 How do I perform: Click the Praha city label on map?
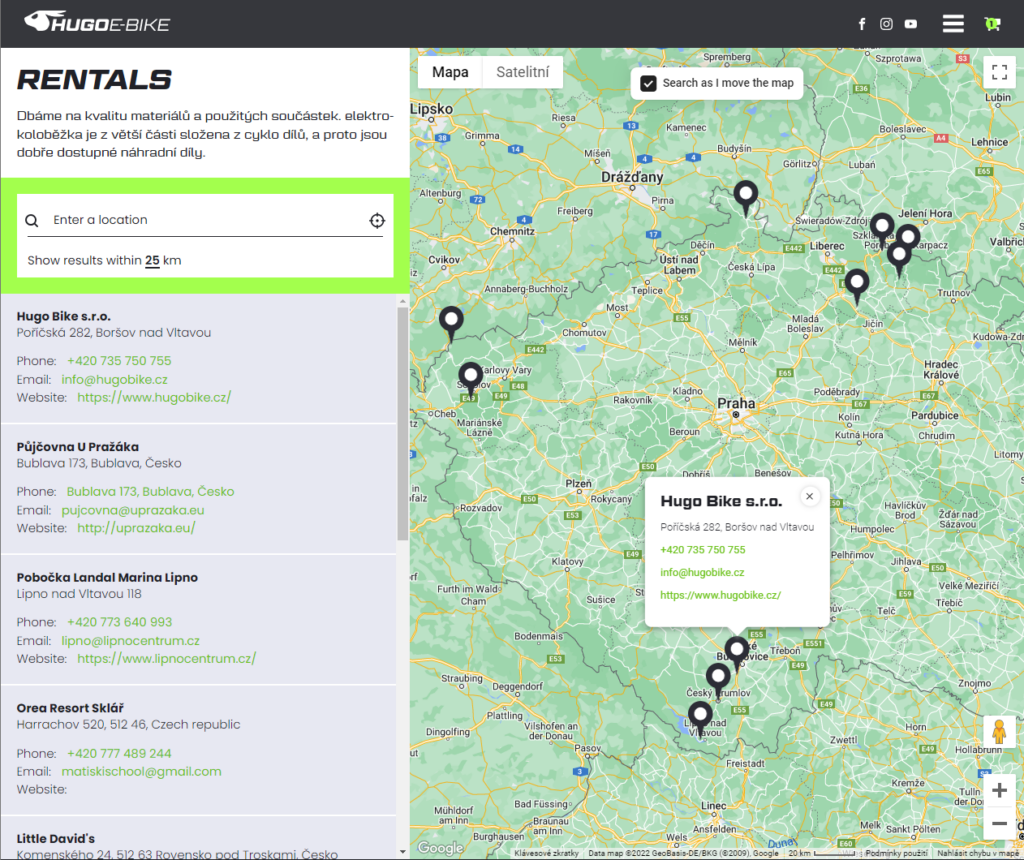(736, 404)
